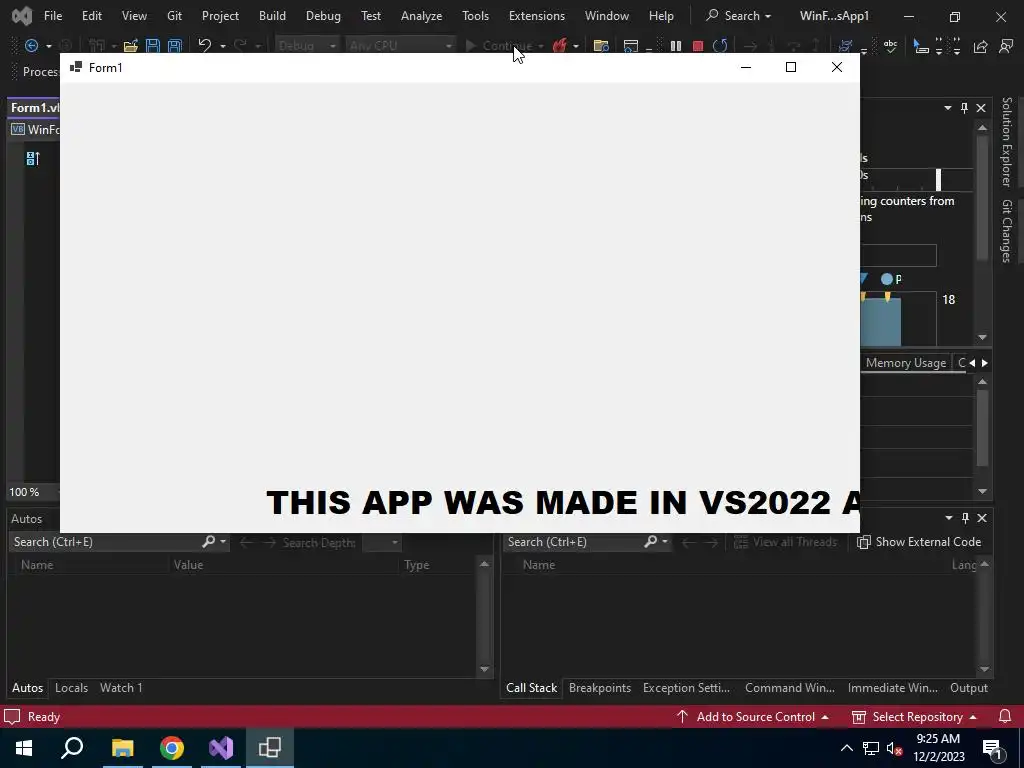
Task: Click the Open File folder icon
Action: coord(131,46)
